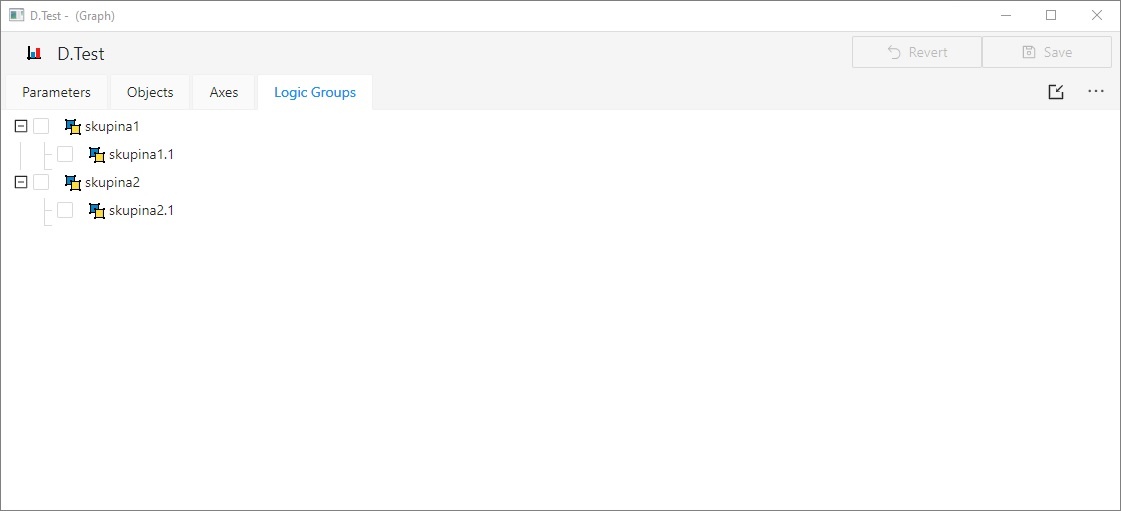Open the three-dot more options menu
The height and width of the screenshot is (511, 1121).
[x=1096, y=92]
